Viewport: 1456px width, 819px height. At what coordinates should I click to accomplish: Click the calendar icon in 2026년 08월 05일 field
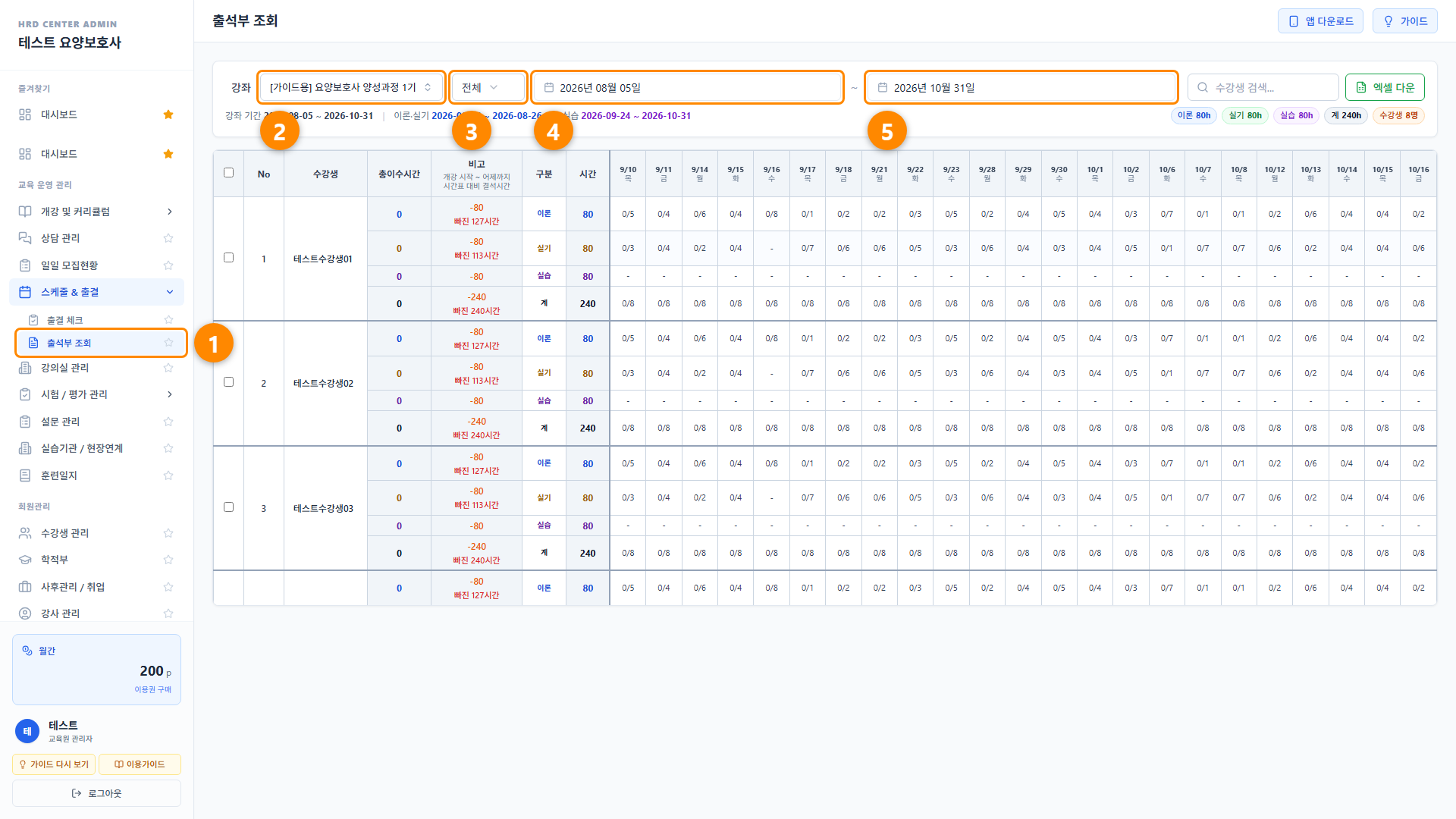549,88
